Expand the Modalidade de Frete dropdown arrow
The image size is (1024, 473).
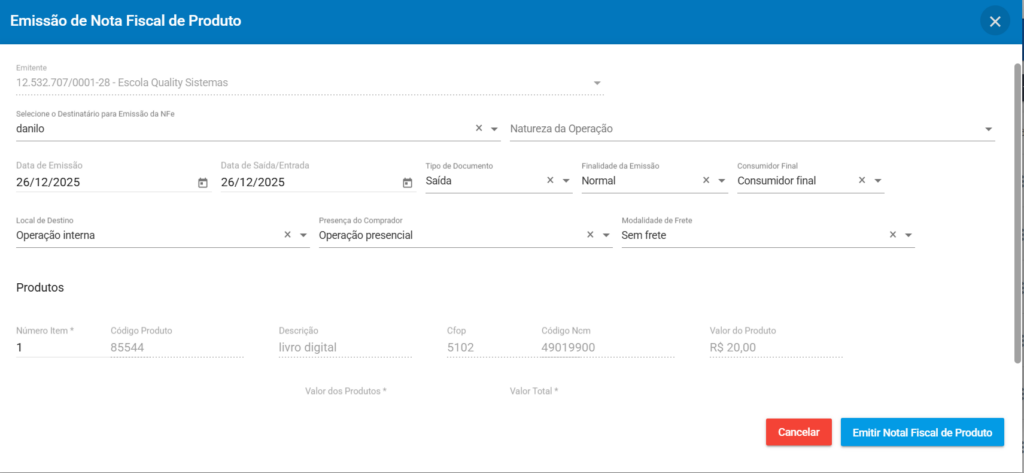[909, 235]
